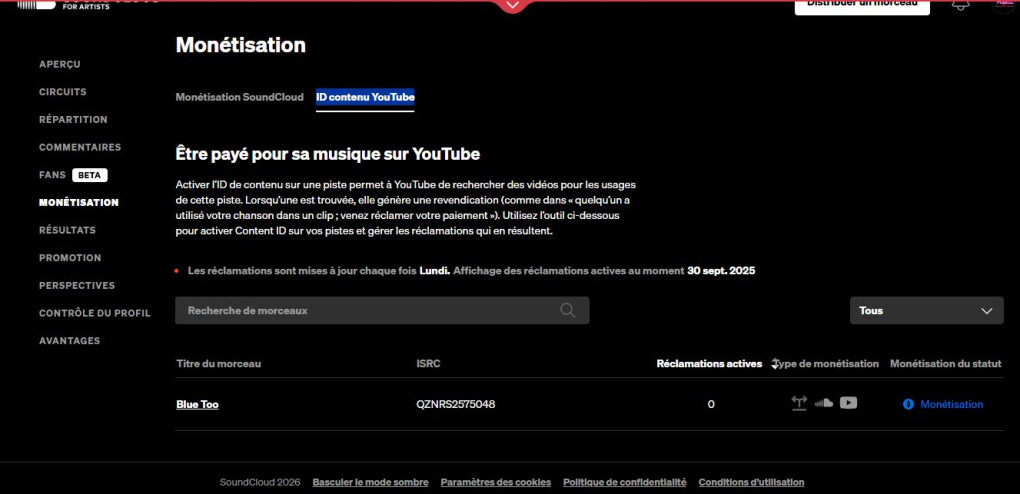
Task: Click the Monétisation status link
Action: [x=951, y=404]
